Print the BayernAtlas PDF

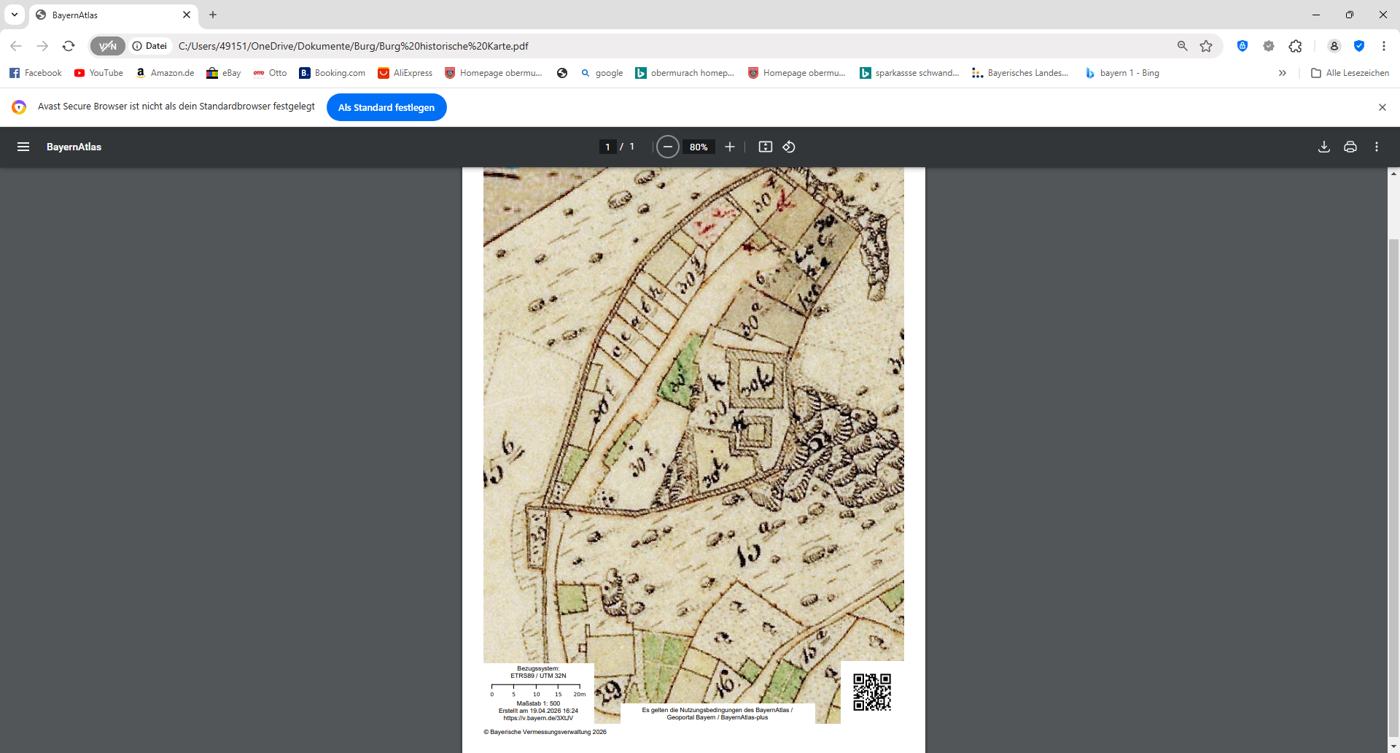coord(1350,147)
